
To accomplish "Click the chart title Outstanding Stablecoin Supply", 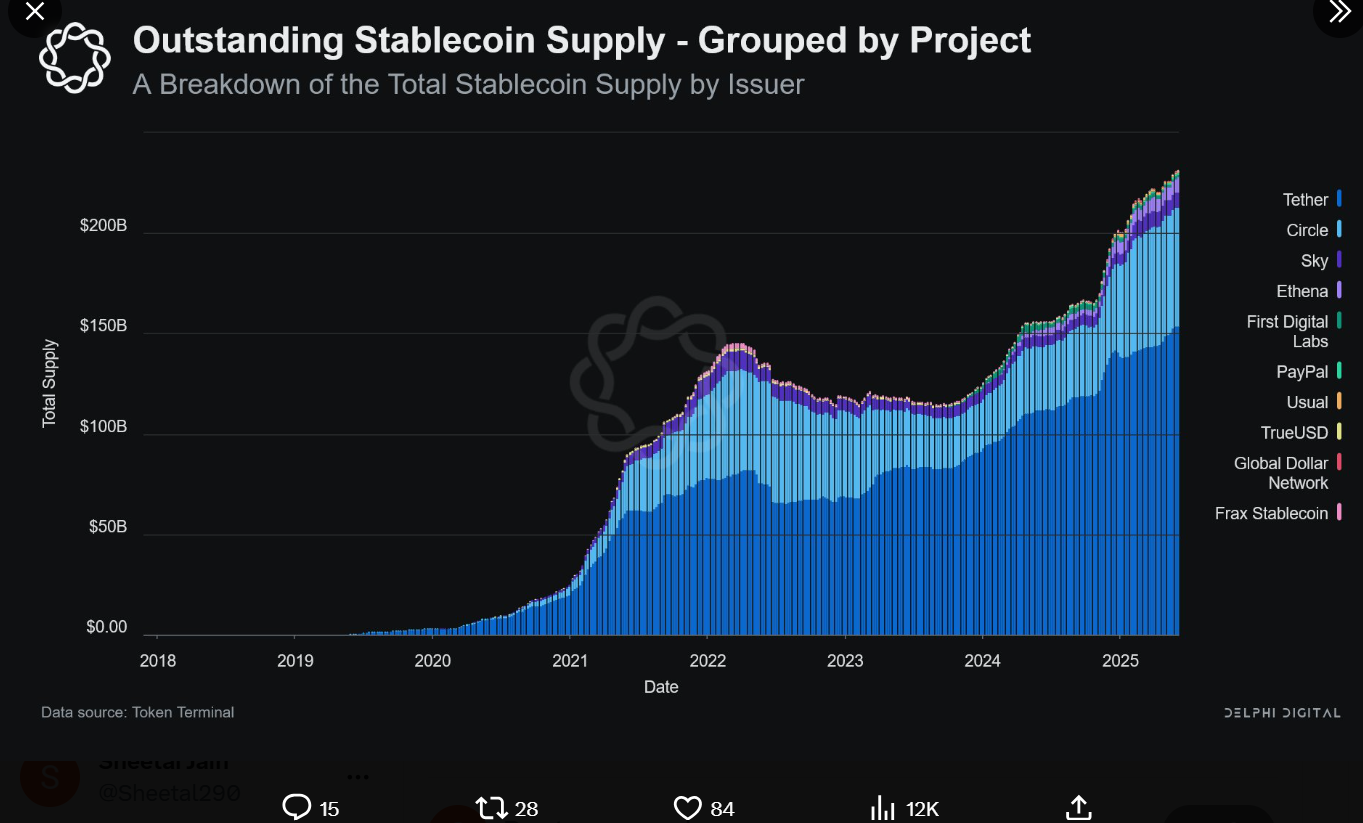I will pos(399,40).
